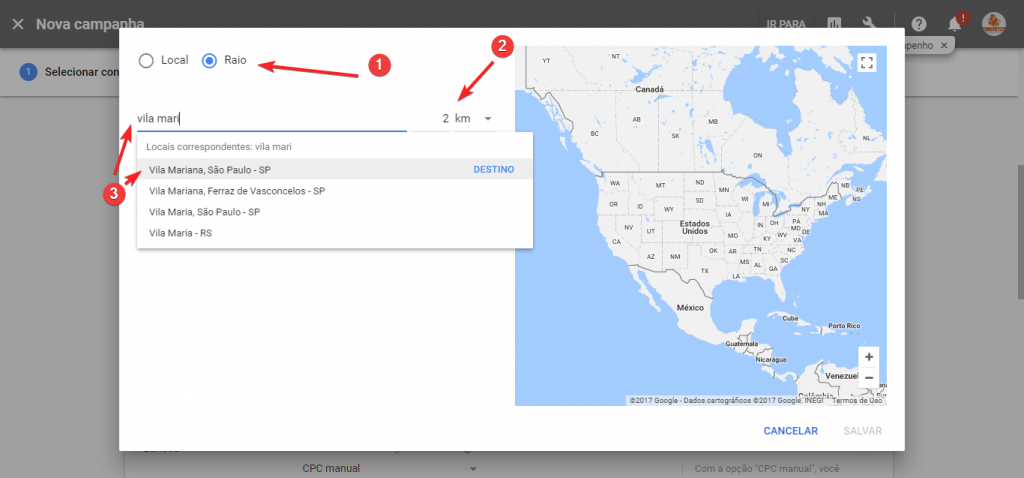Open the account avatar menu
This screenshot has width=1024, height=478.
tap(993, 24)
